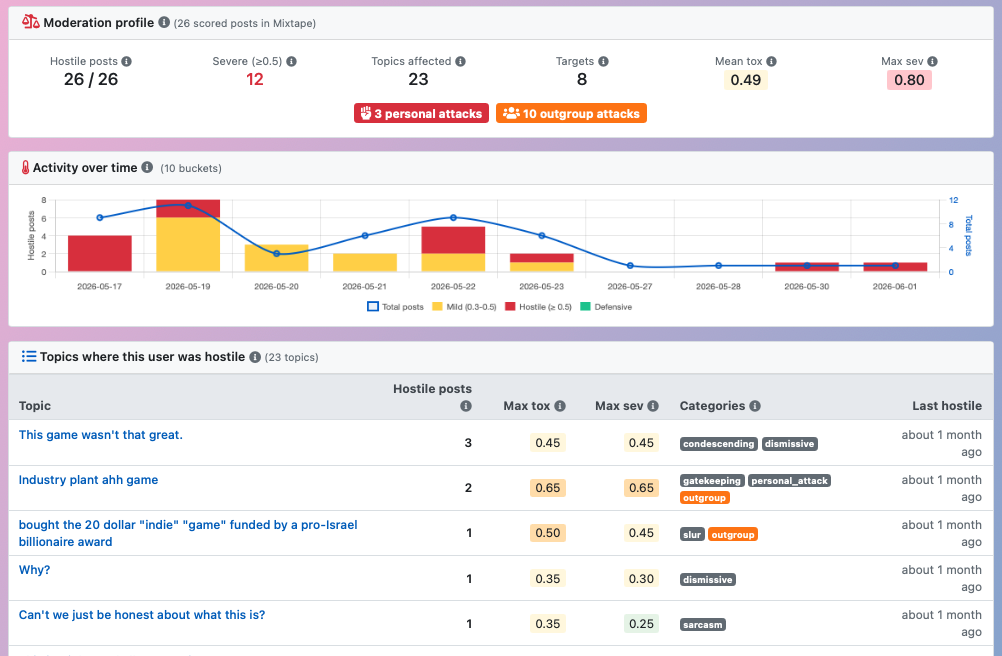Click the line point at 2026-05-21
1002x656 pixels.
365,236
